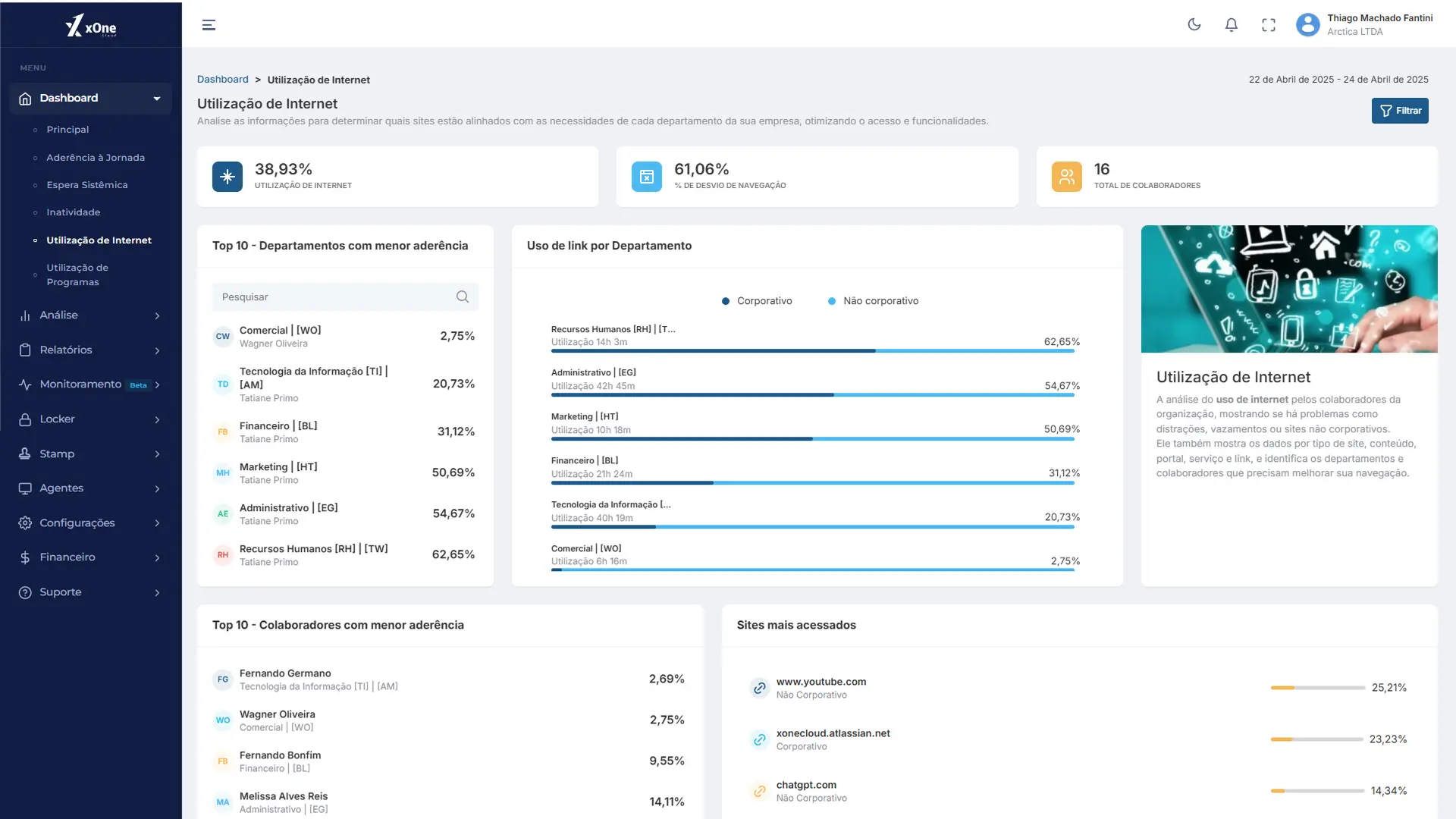Click user avatar profile icon
1456x819 pixels.
pyautogui.click(x=1308, y=25)
